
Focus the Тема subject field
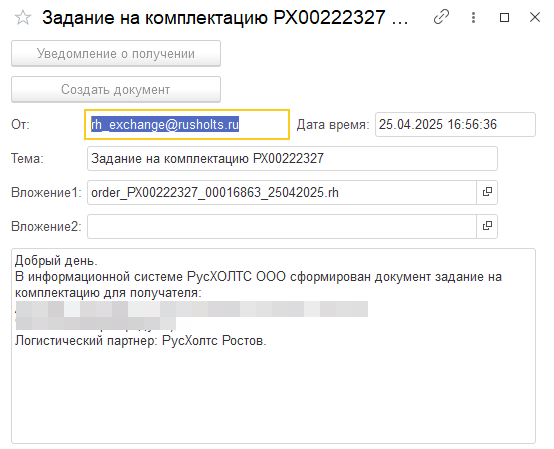point(292,159)
